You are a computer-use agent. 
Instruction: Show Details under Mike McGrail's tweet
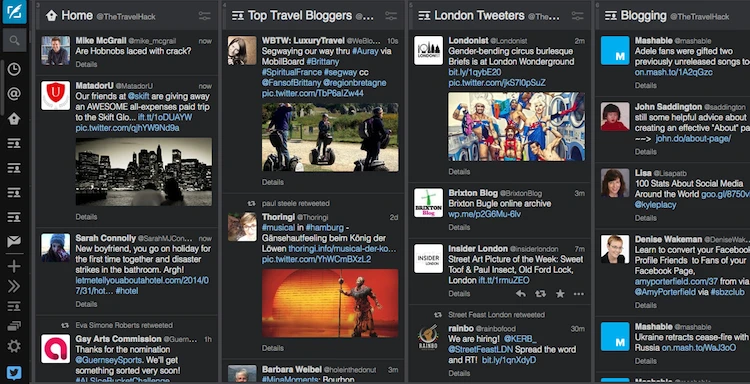pos(86,64)
